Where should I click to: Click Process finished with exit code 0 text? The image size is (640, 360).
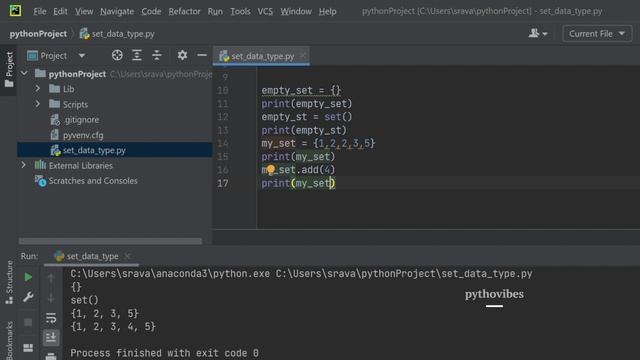click(x=164, y=353)
